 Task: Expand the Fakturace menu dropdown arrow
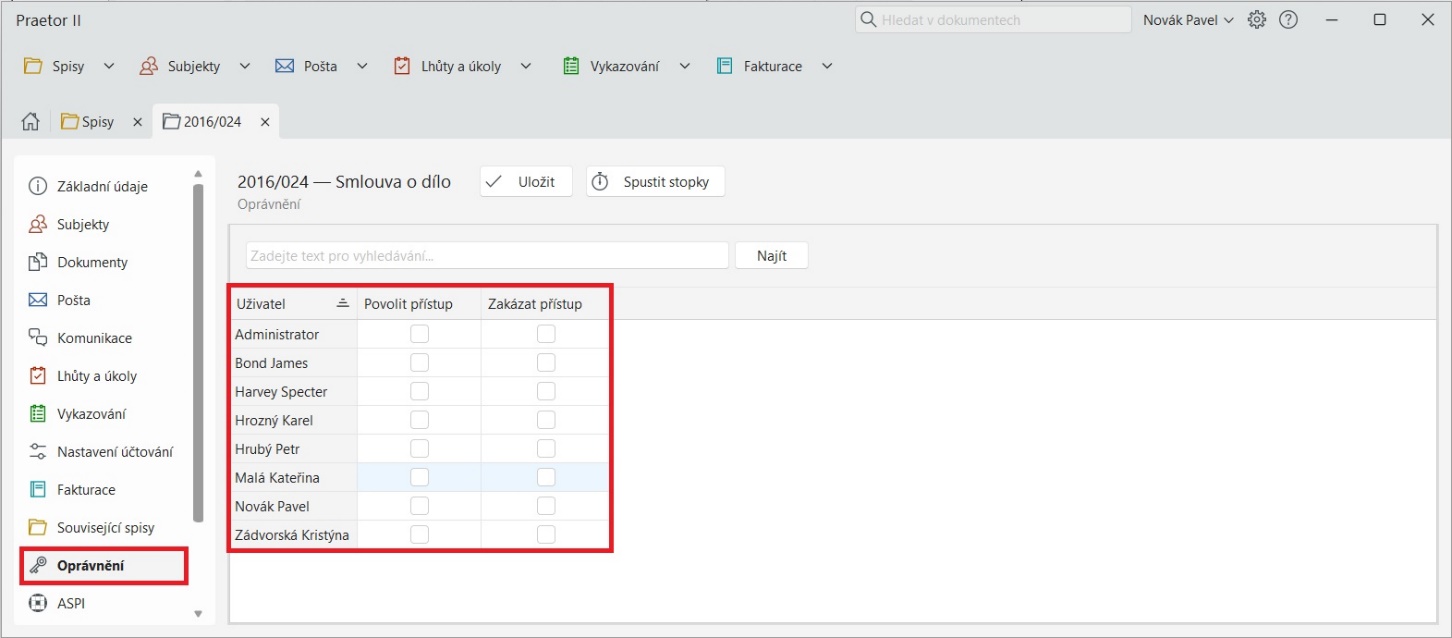coord(827,66)
